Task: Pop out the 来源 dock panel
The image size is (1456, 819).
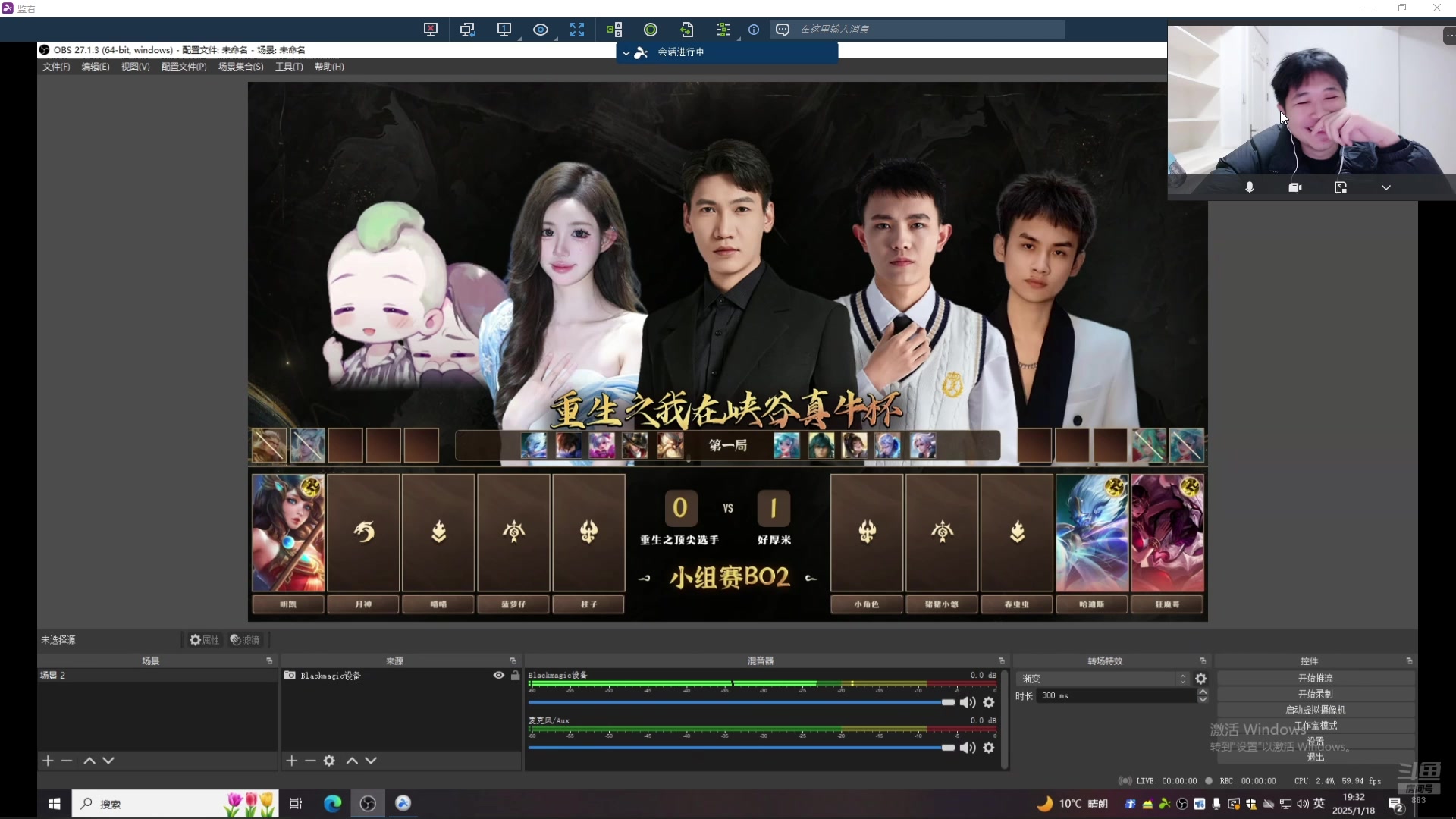Action: pos(513,661)
